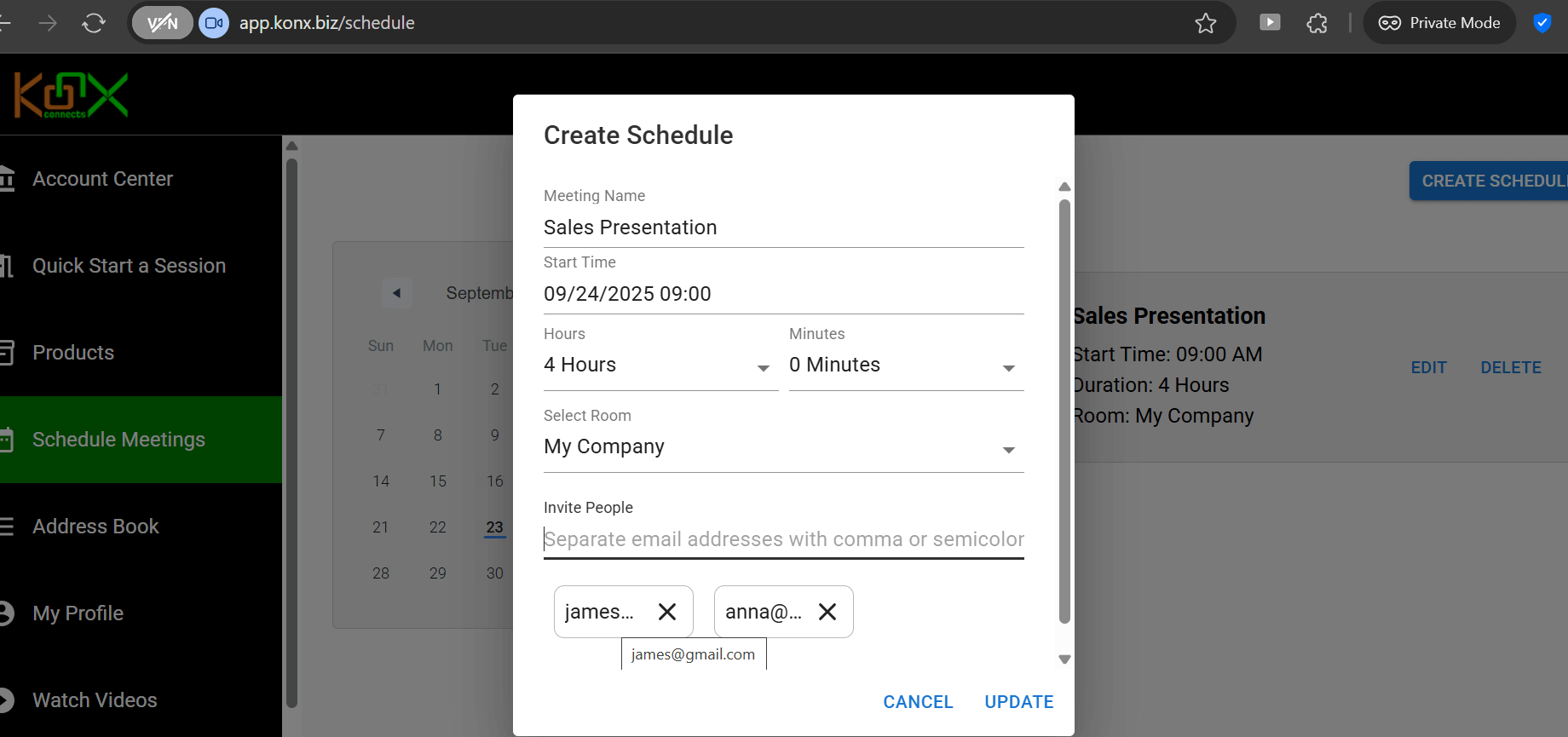The height and width of the screenshot is (737, 1568).
Task: Toggle the VPN icon in address bar
Action: [162, 23]
